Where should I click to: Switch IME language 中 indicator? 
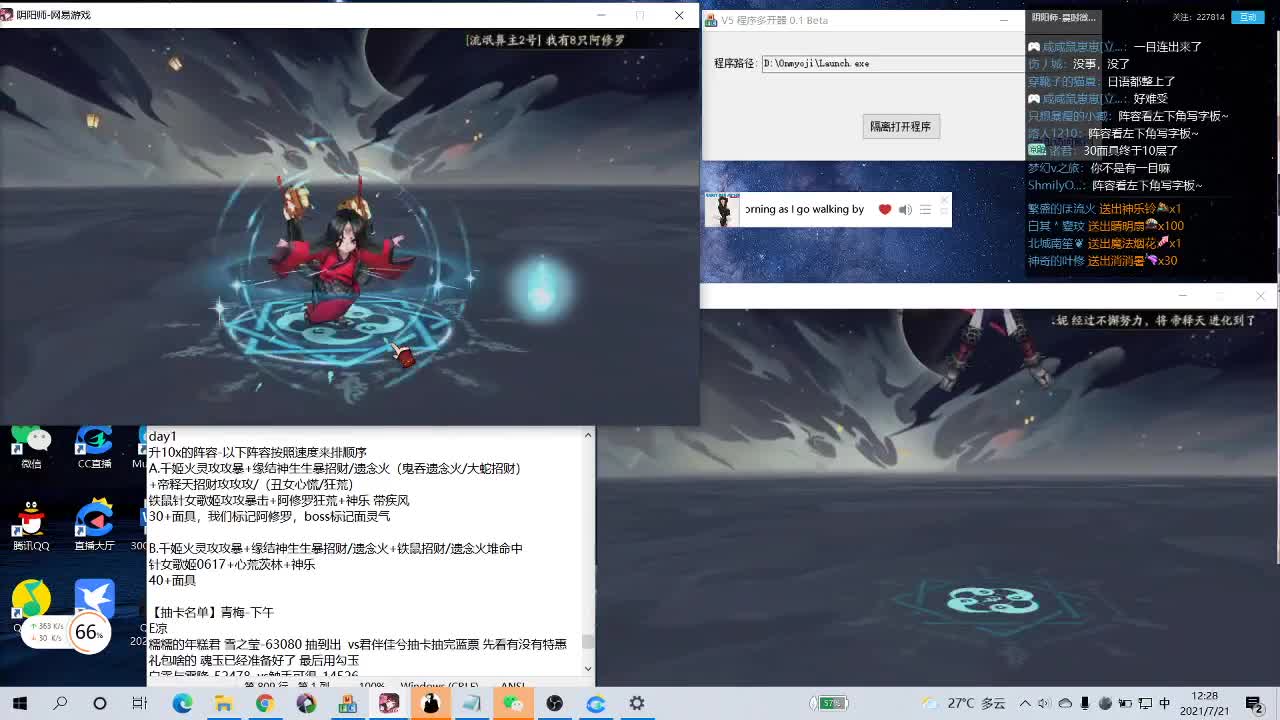(1164, 703)
